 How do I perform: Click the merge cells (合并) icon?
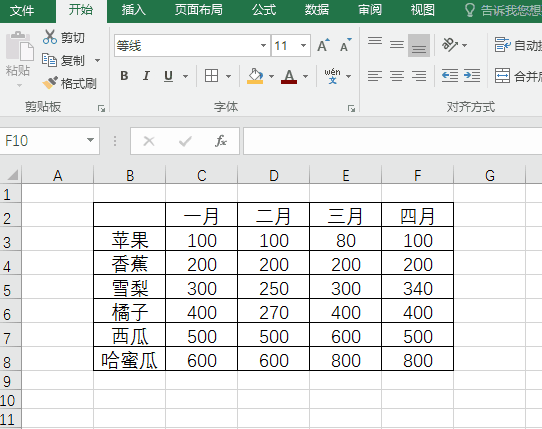pyautogui.click(x=502, y=76)
